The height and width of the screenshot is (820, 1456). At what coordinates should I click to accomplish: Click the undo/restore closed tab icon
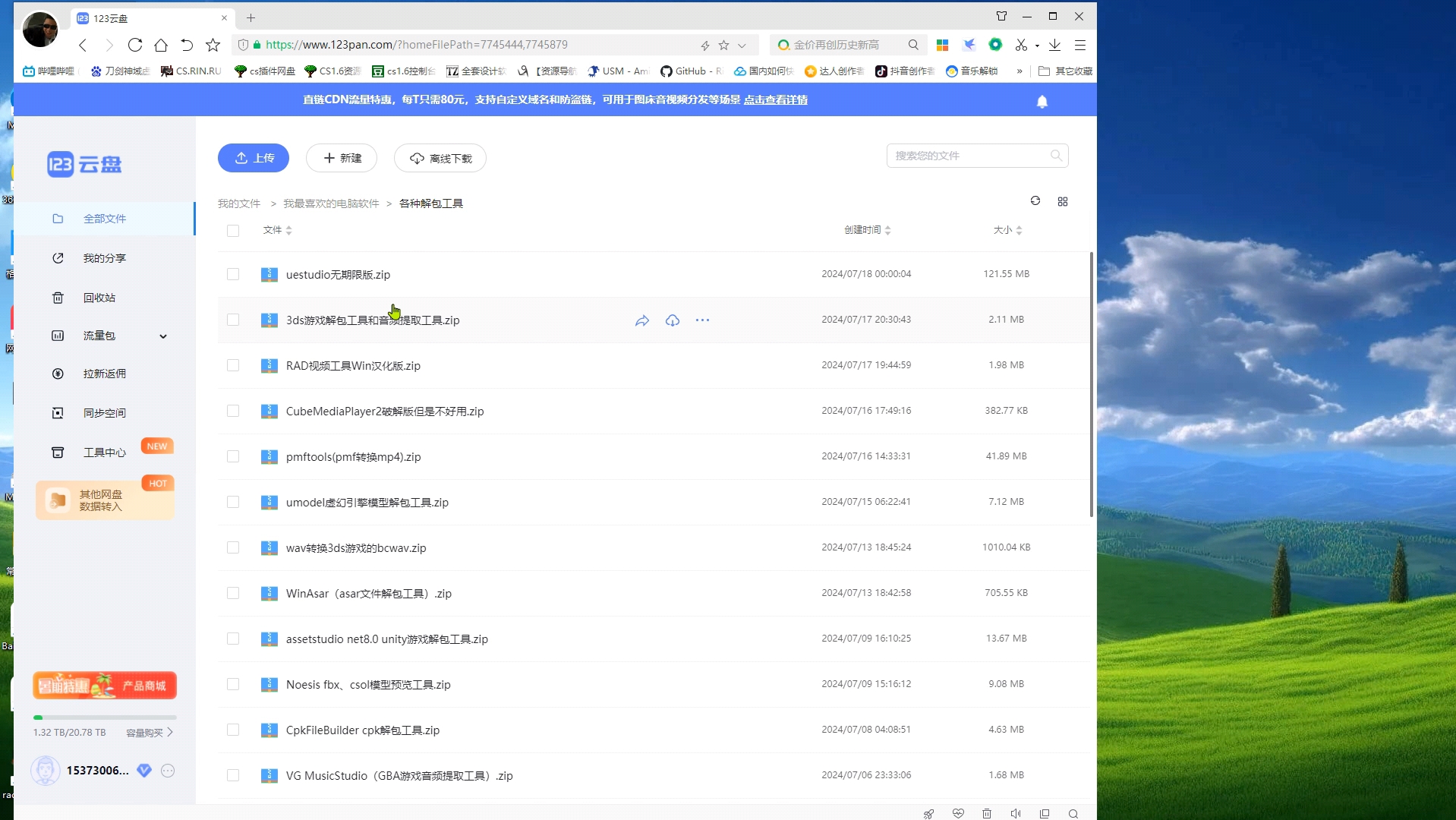tap(187, 45)
